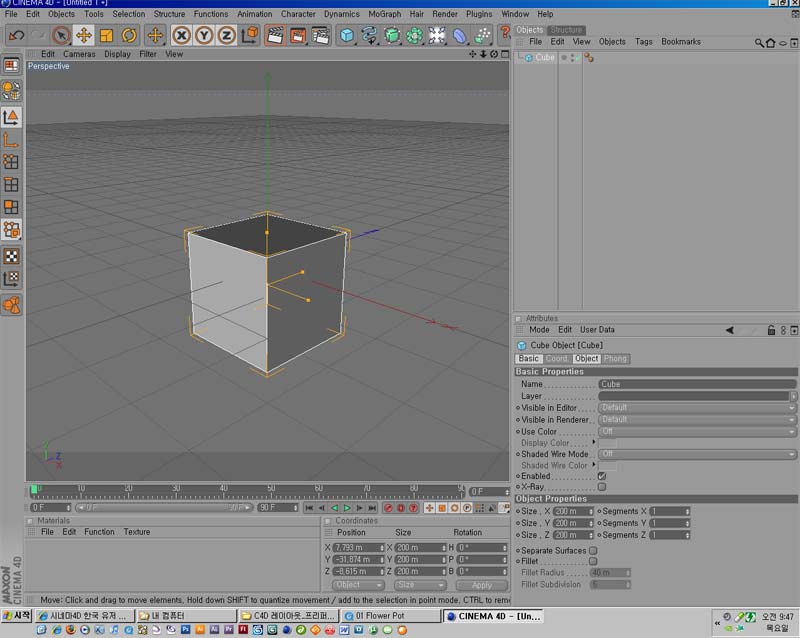Enable the Fillet checkbox
800x638 pixels.
(593, 561)
